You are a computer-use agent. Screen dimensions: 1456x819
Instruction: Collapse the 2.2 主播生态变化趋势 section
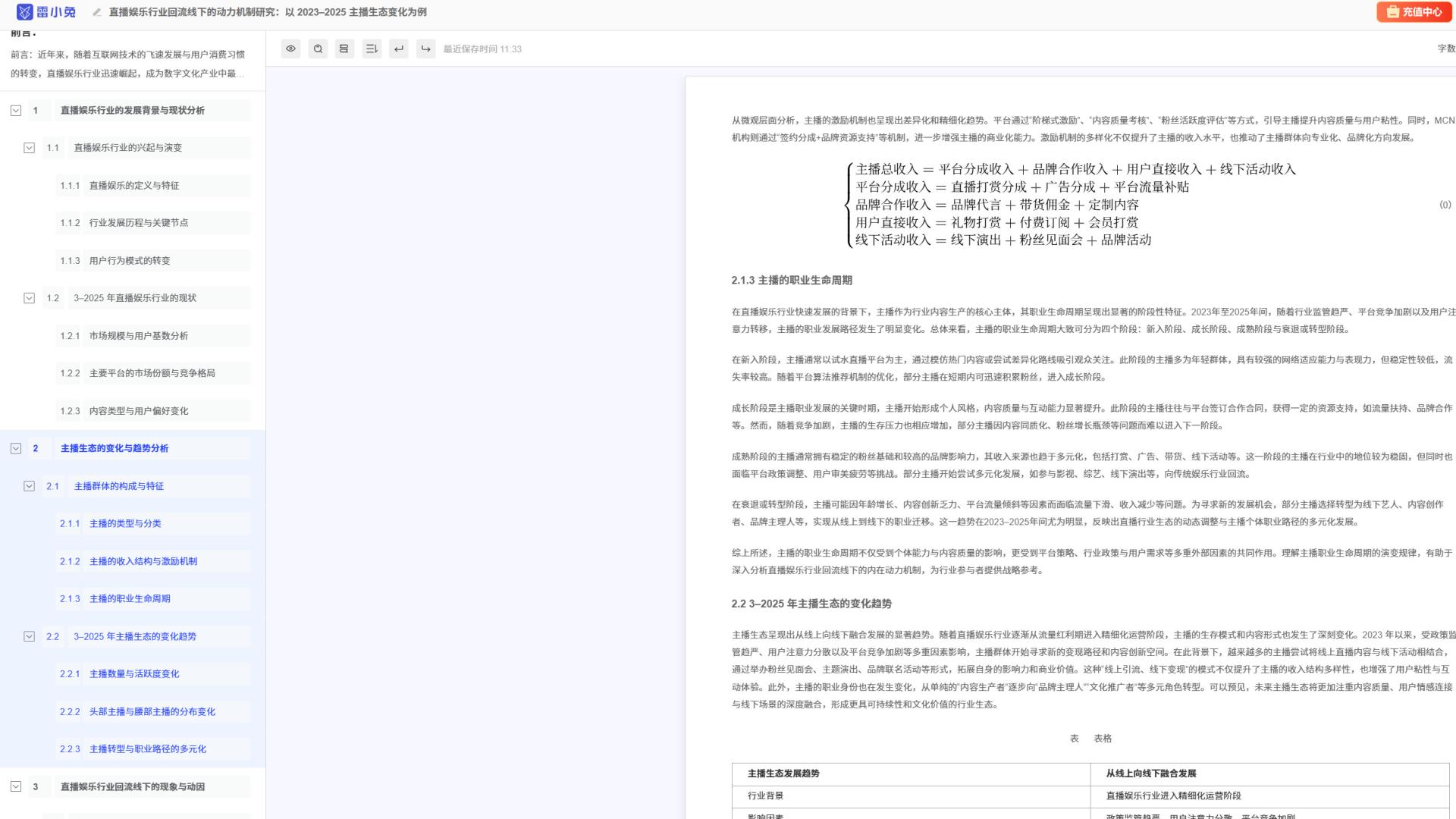(x=29, y=637)
